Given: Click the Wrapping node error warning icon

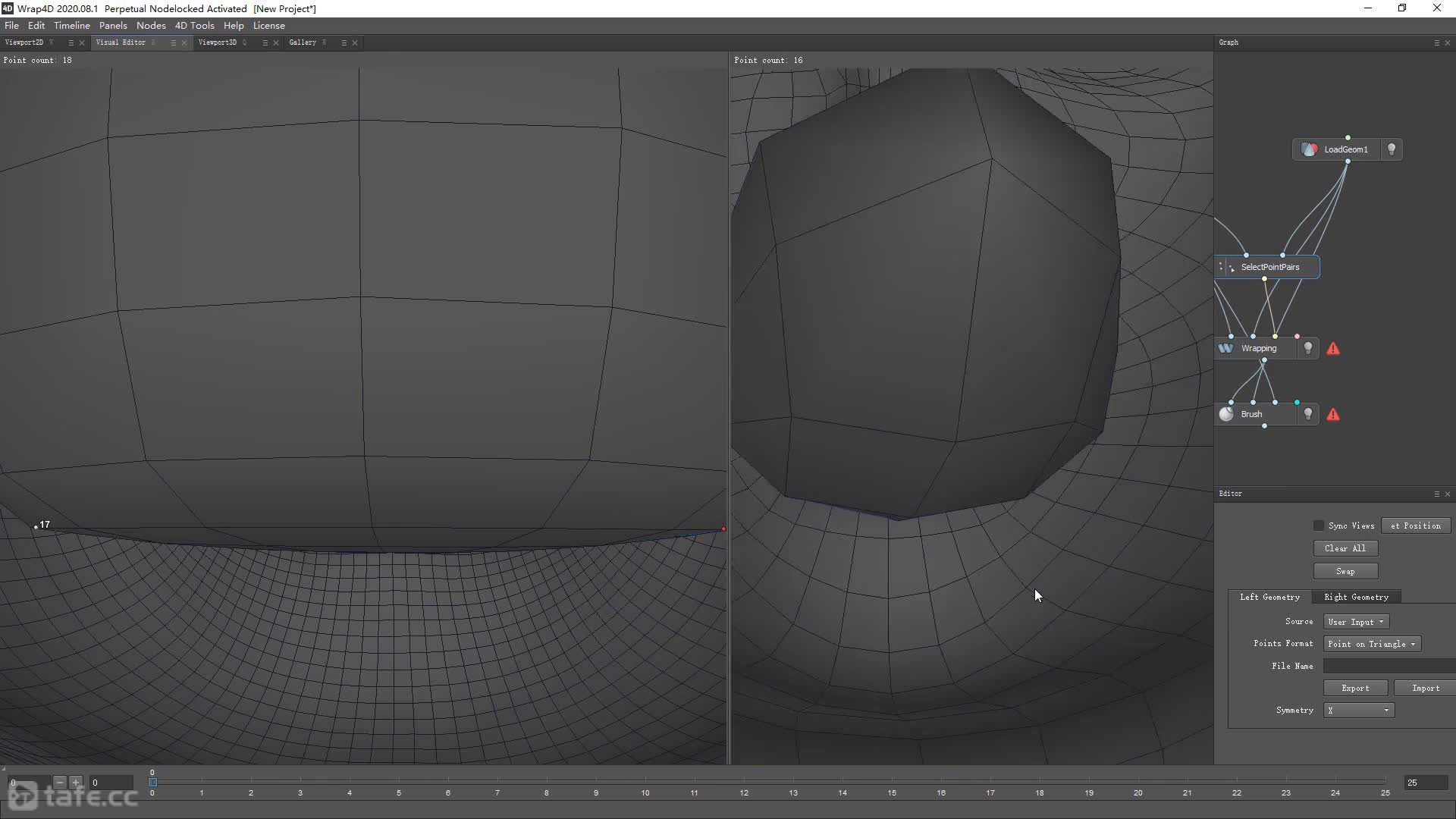Looking at the screenshot, I should tap(1333, 349).
